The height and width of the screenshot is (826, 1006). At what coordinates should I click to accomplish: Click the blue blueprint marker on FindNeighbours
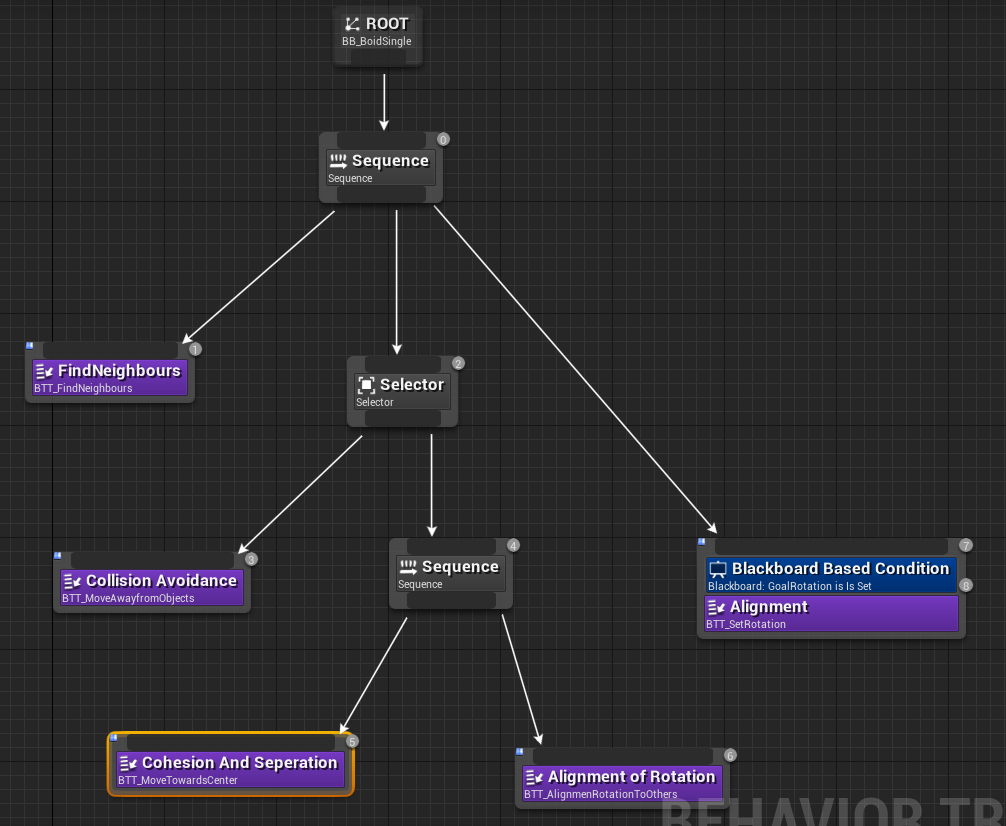30,345
